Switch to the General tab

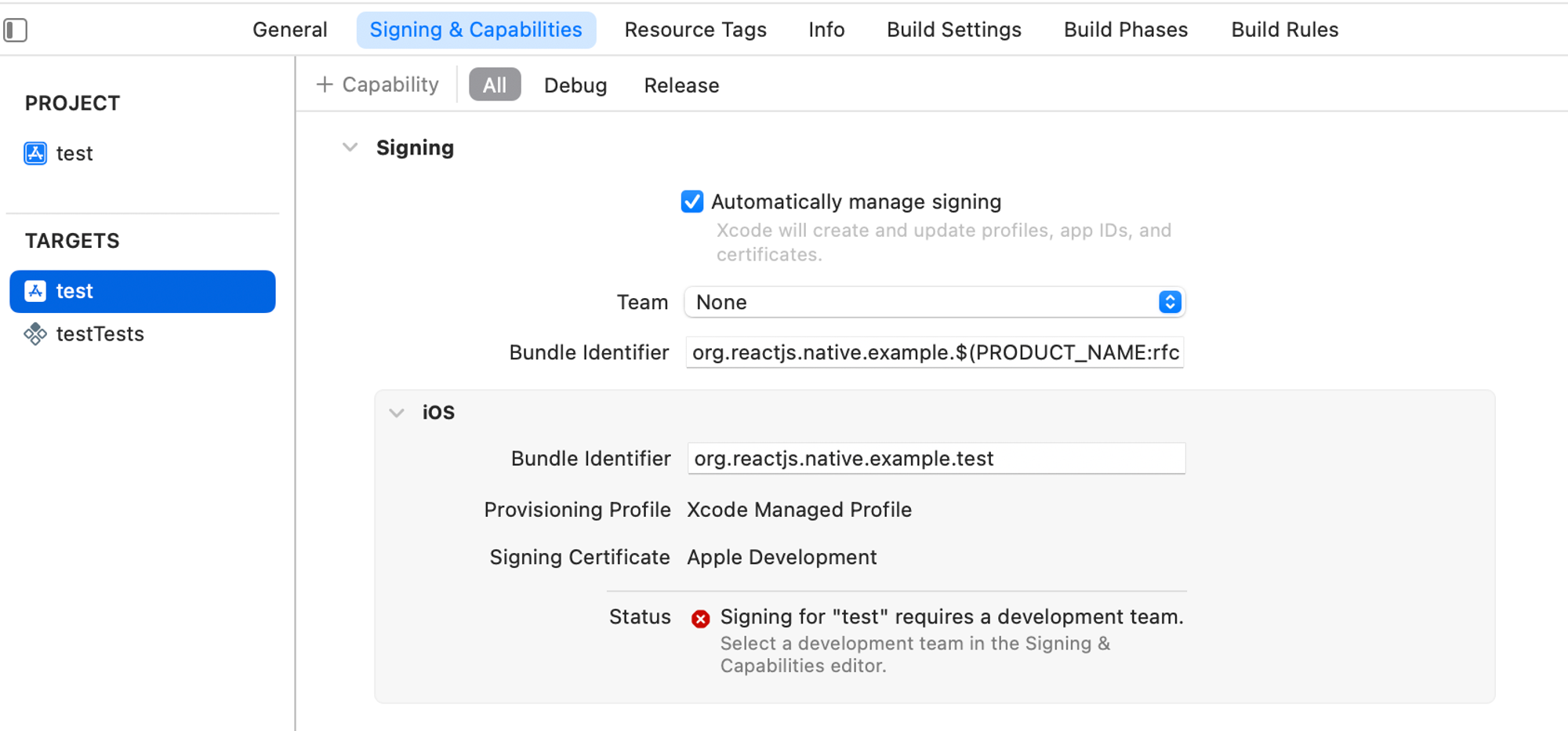(289, 30)
